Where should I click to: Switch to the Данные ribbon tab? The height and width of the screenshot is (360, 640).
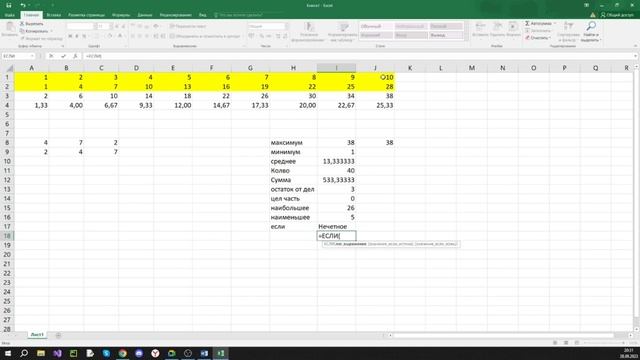(x=144, y=15)
